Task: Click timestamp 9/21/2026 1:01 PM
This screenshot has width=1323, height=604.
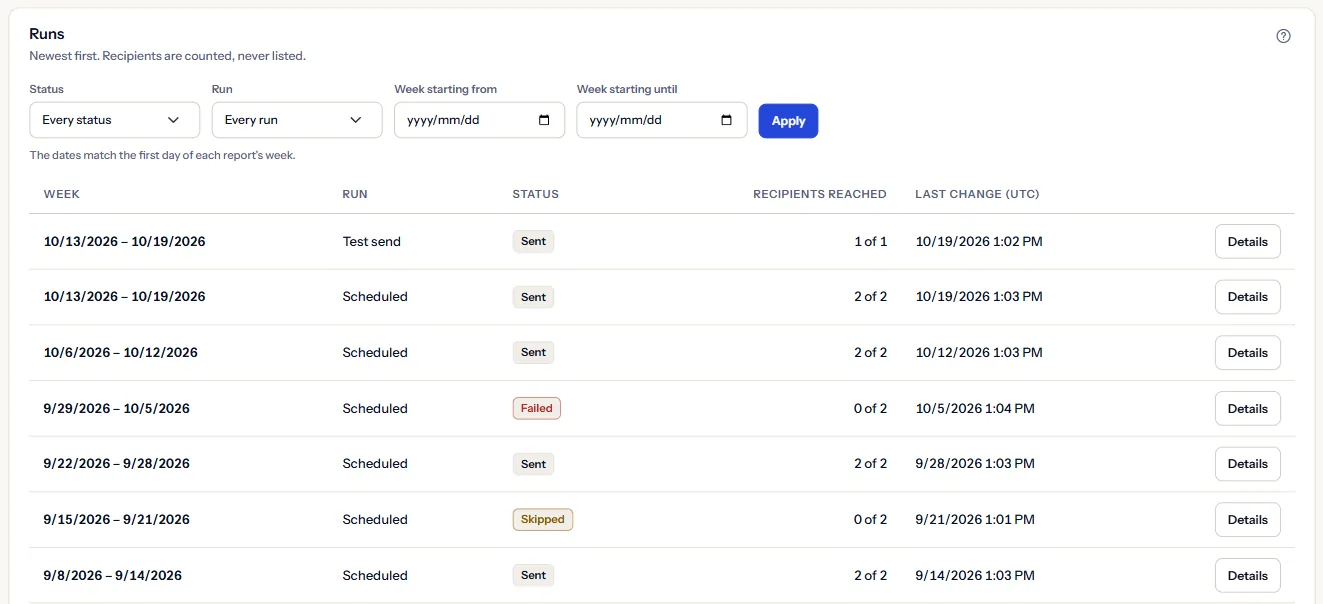Action: 975,519
